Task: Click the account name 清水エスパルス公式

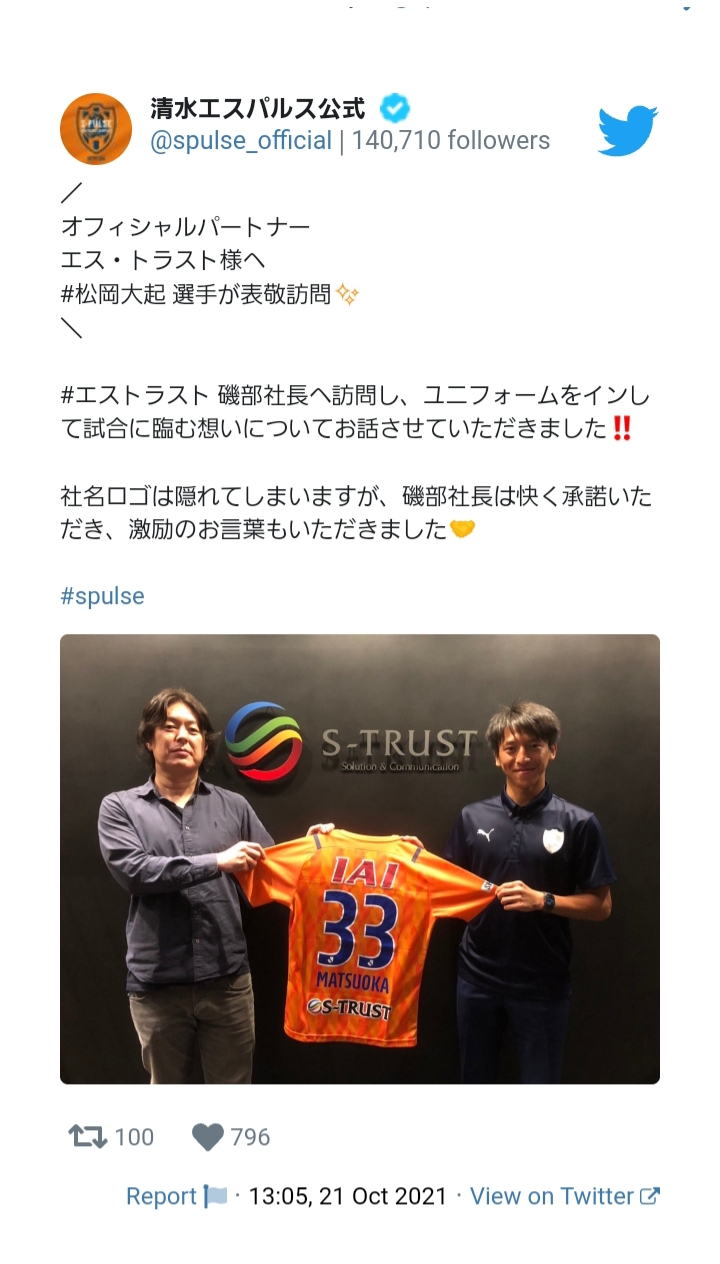Action: click(x=258, y=107)
